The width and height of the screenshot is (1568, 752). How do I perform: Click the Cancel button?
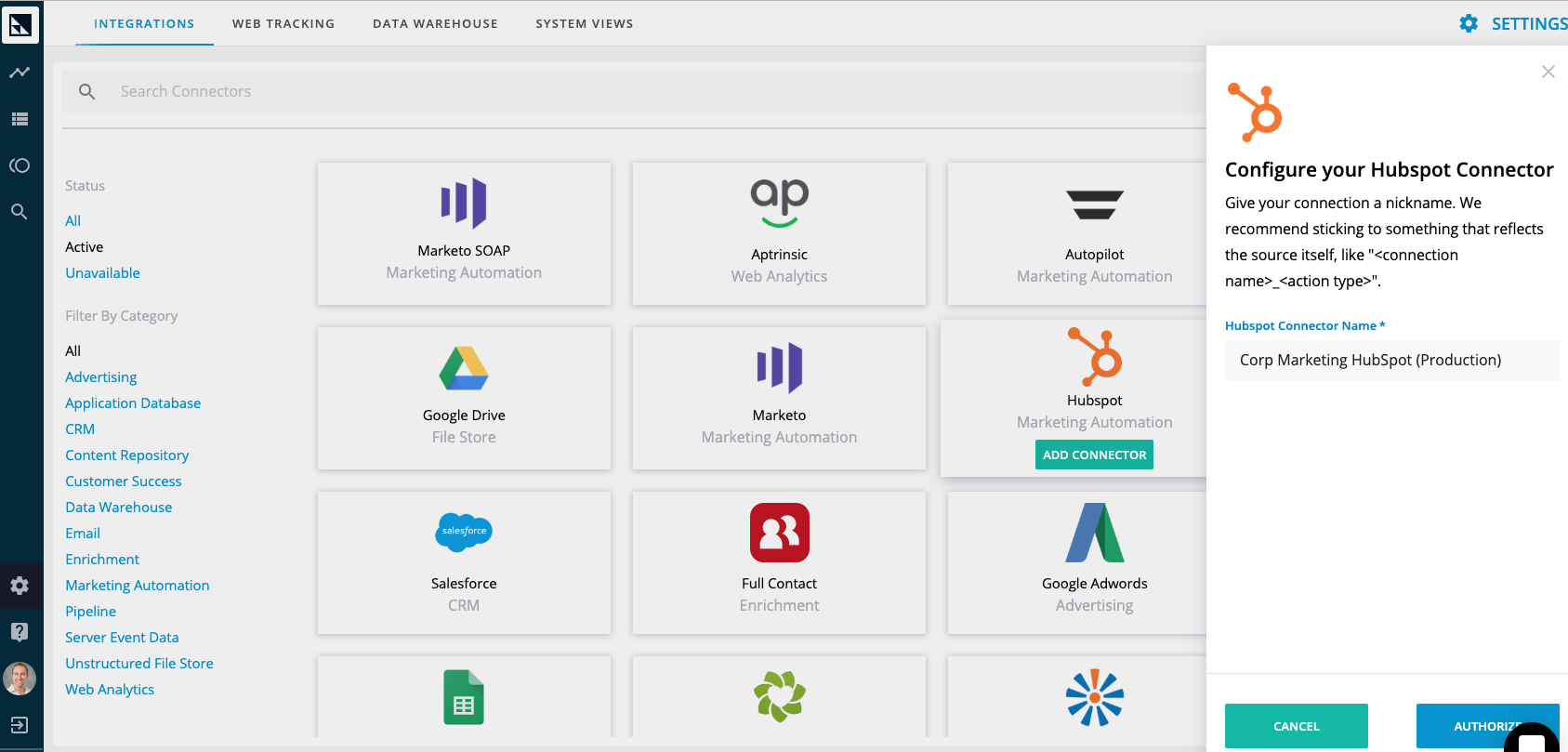(x=1297, y=726)
